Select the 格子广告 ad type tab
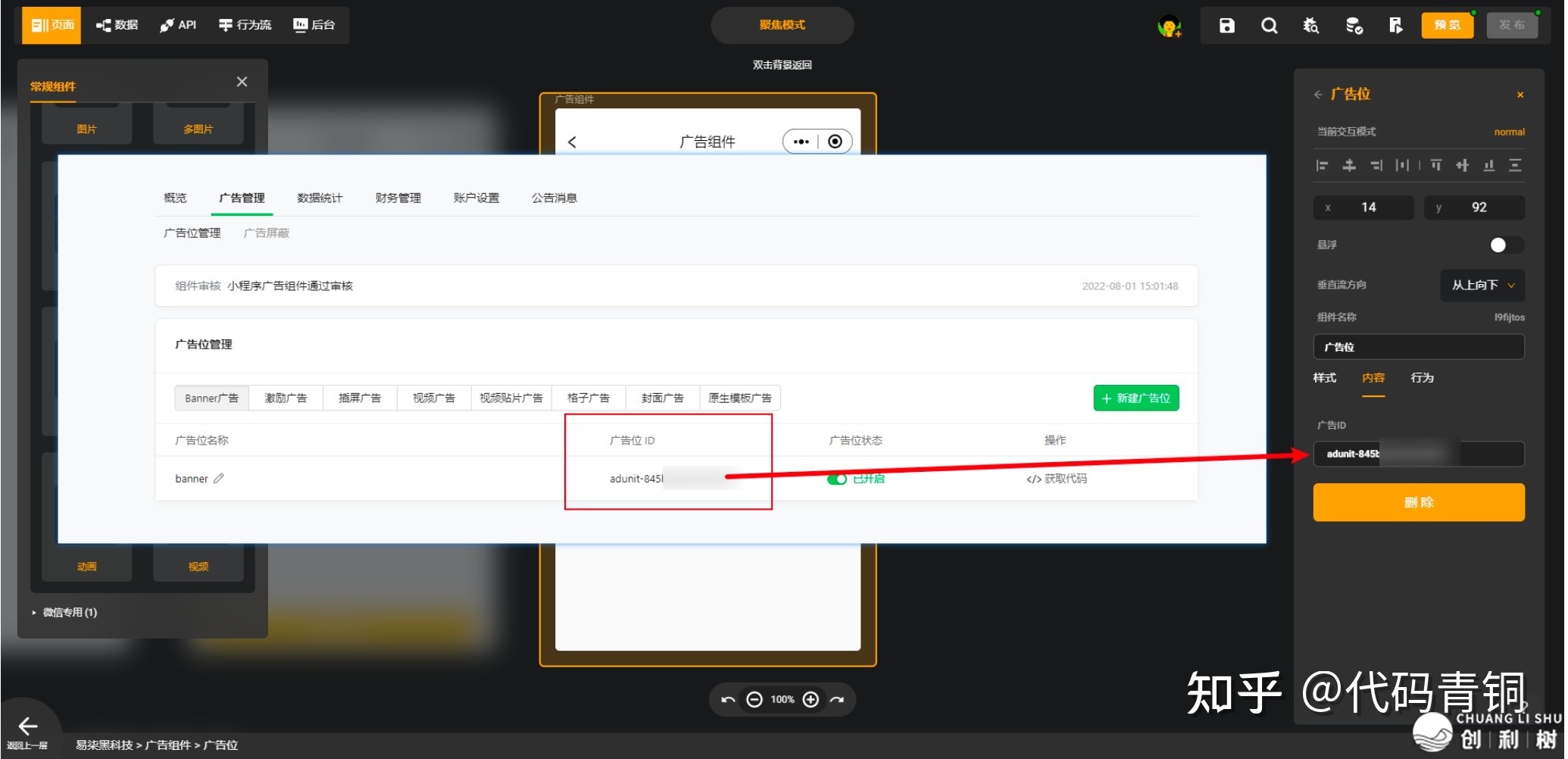Viewport: 1568px width, 759px height. [x=589, y=398]
